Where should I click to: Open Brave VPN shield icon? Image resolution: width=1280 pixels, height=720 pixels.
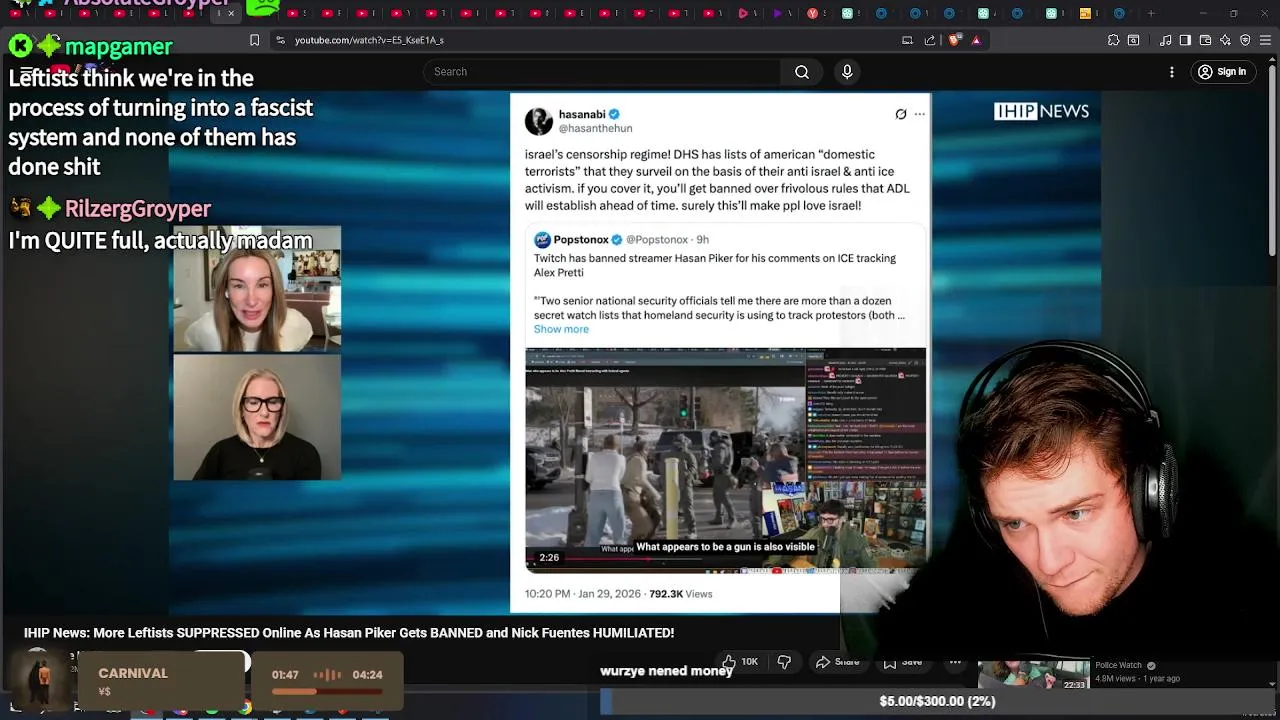[x=1245, y=40]
